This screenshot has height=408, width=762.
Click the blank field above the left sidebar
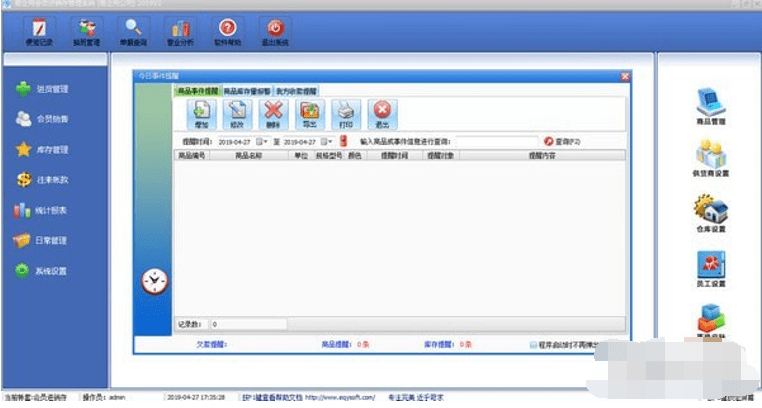pos(55,60)
